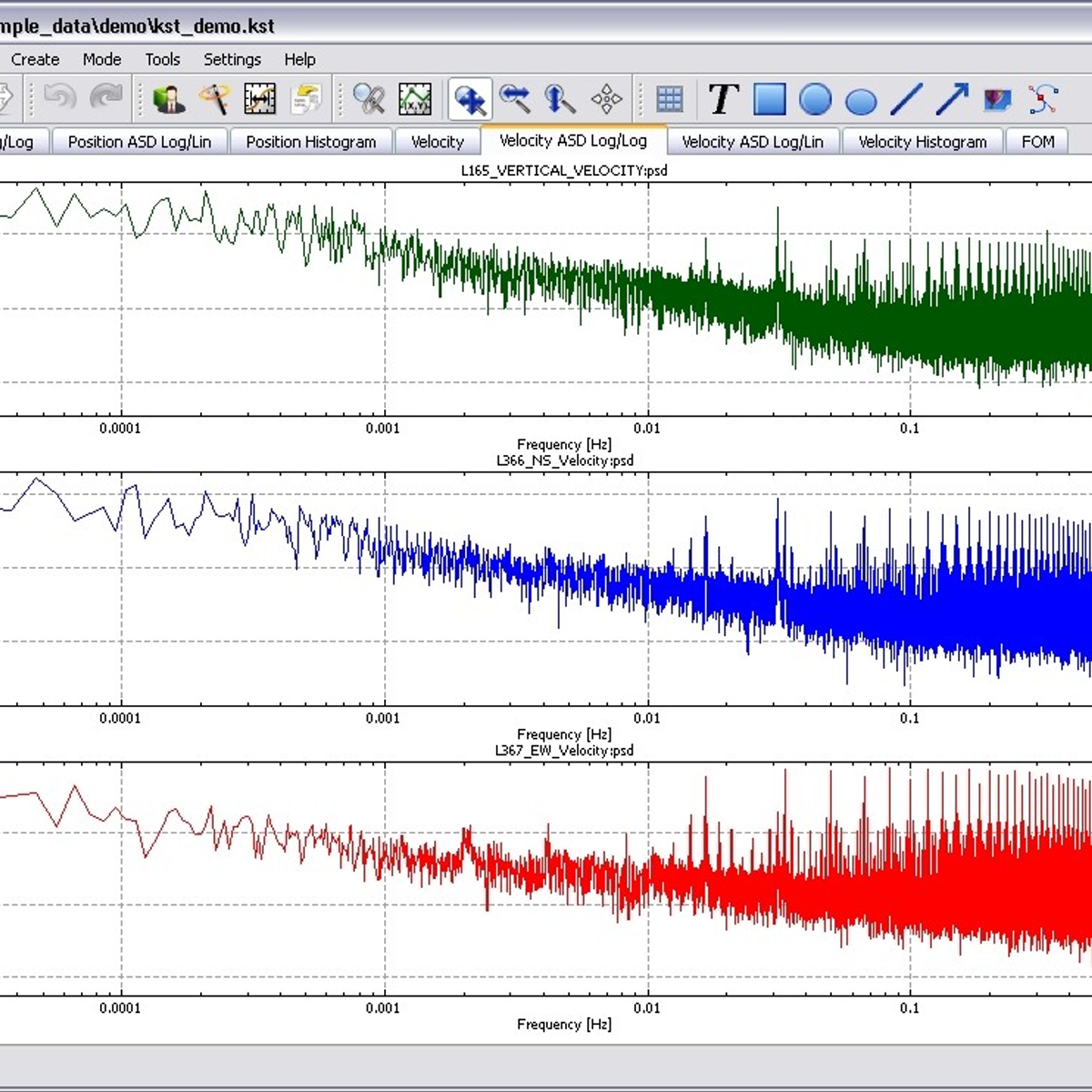
Task: Switch to the Velocity Histogram tab
Action: click(x=923, y=142)
